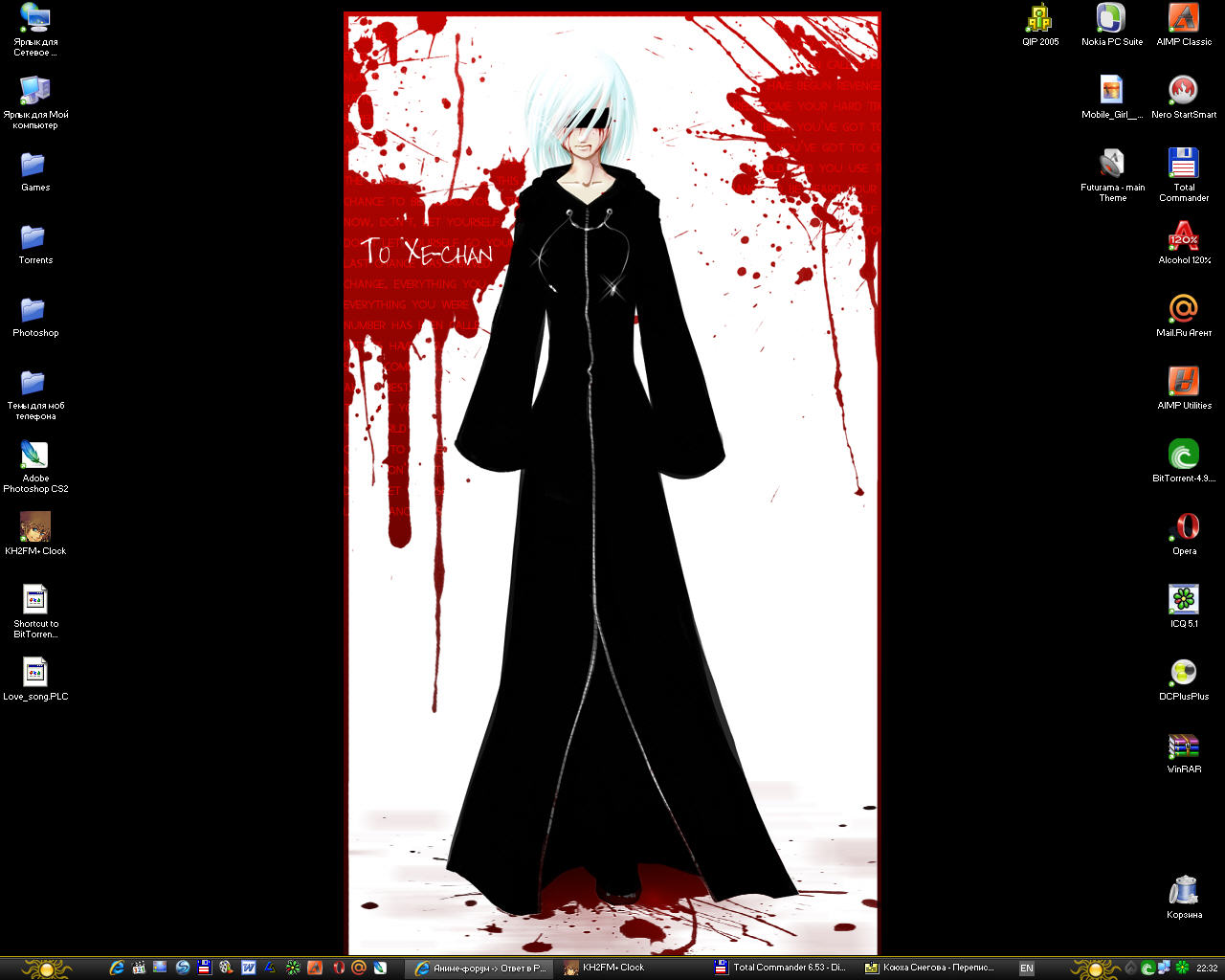Click the sun Start button on taskbar
The image size is (1225, 980).
47,969
